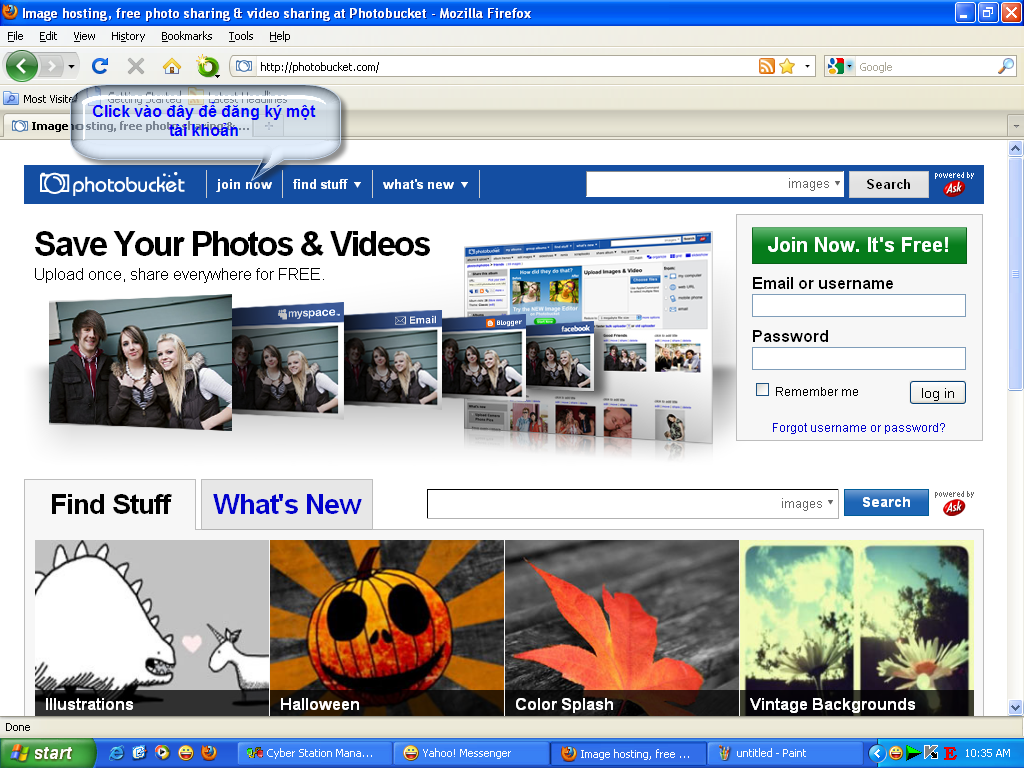Focus the Email or username field

point(859,306)
